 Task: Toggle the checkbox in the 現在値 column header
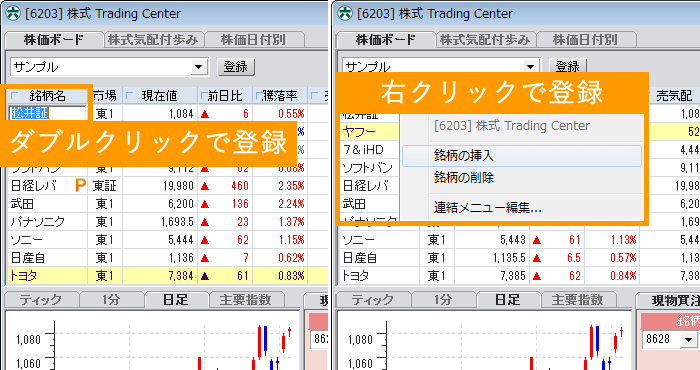130,96
